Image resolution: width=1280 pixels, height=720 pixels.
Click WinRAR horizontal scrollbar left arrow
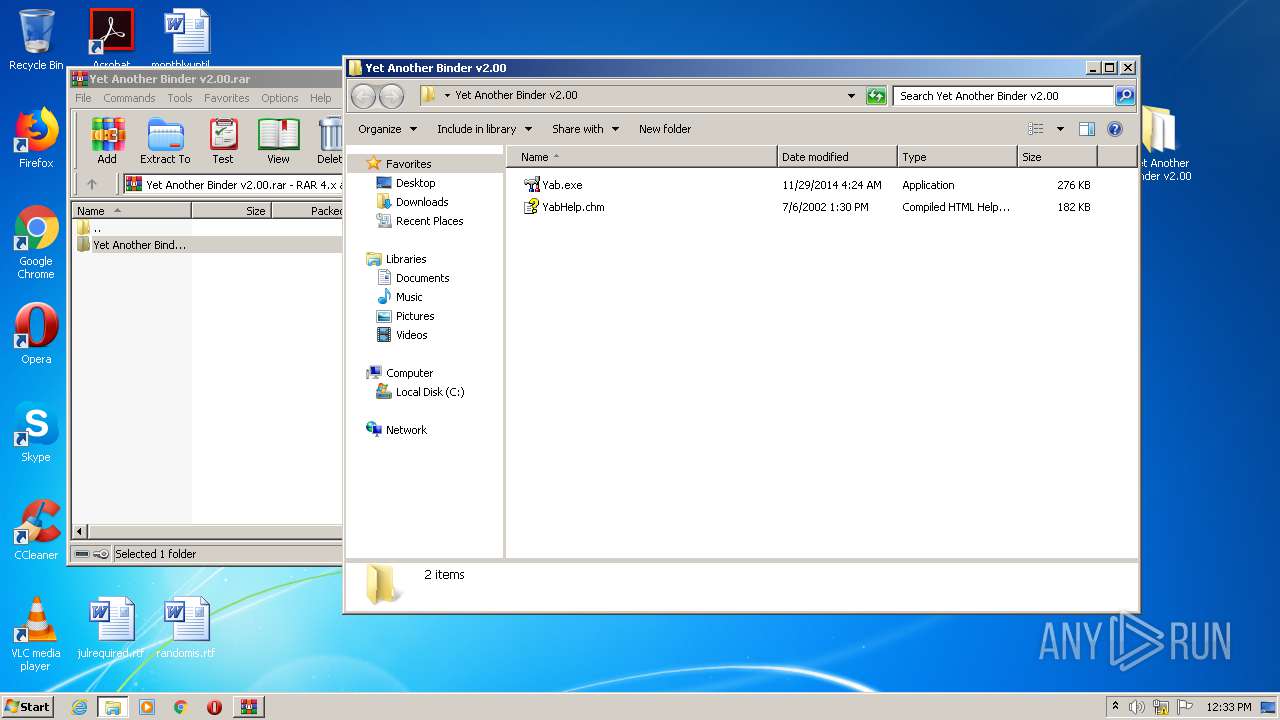[x=80, y=531]
